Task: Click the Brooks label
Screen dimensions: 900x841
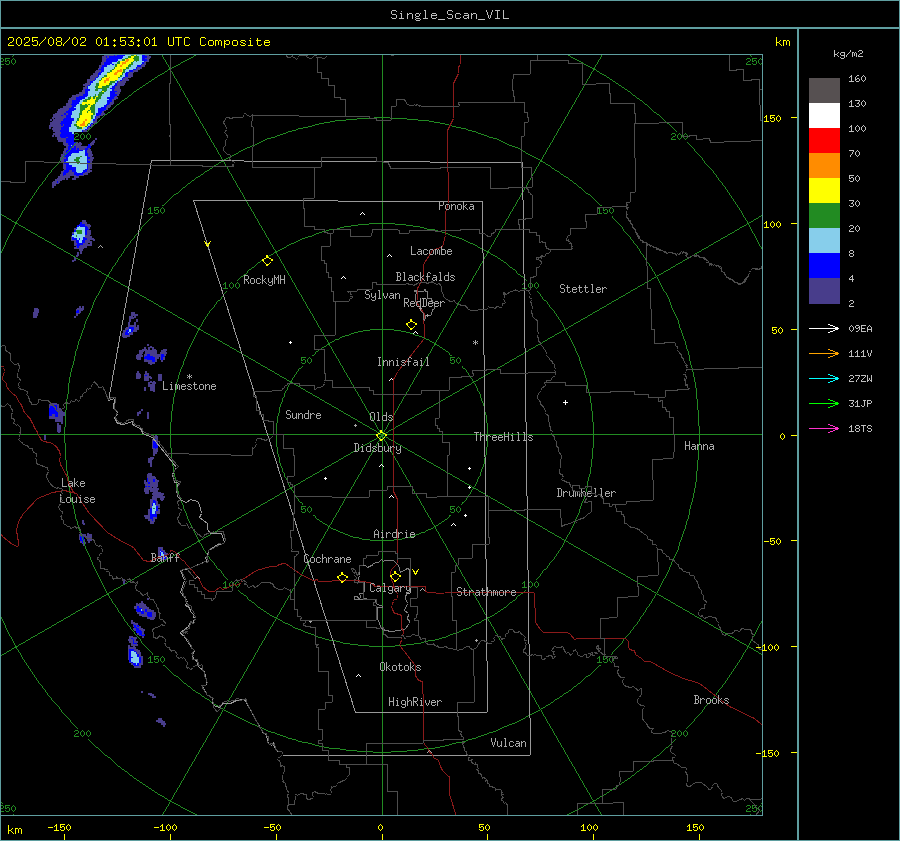Action: coord(711,700)
